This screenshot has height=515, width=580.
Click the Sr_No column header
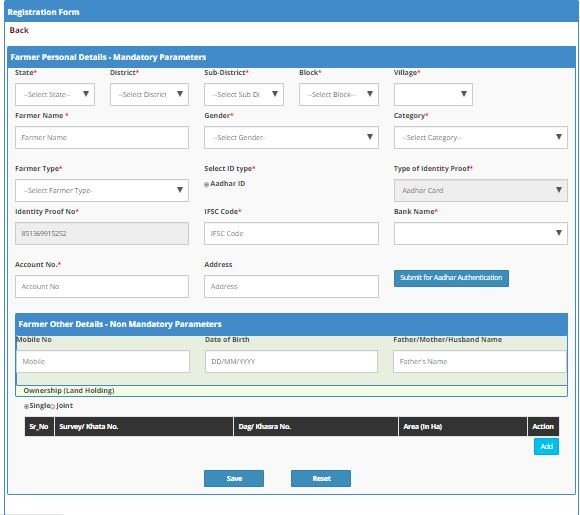pyautogui.click(x=39, y=427)
